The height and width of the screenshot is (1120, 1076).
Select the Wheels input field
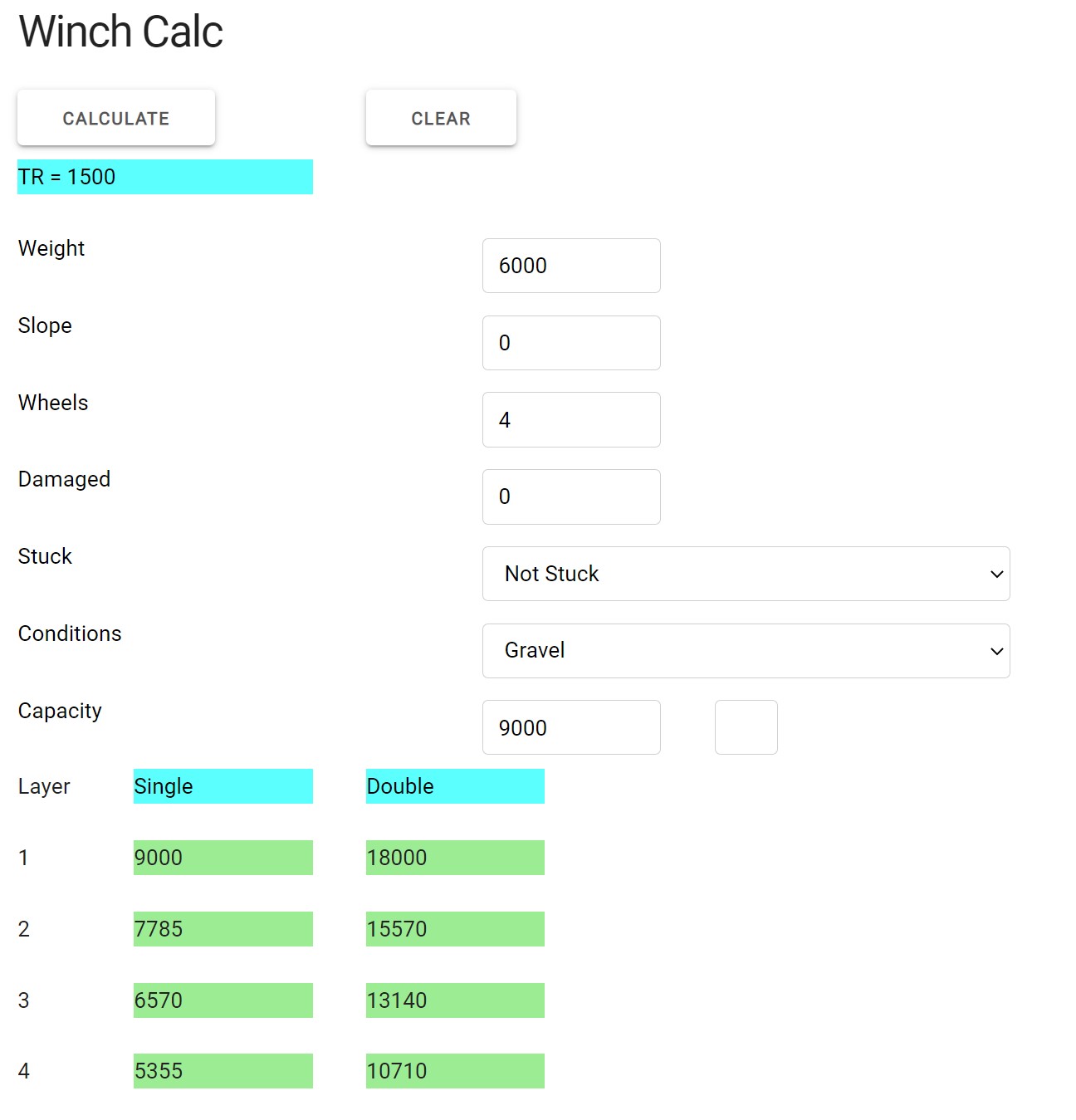571,420
